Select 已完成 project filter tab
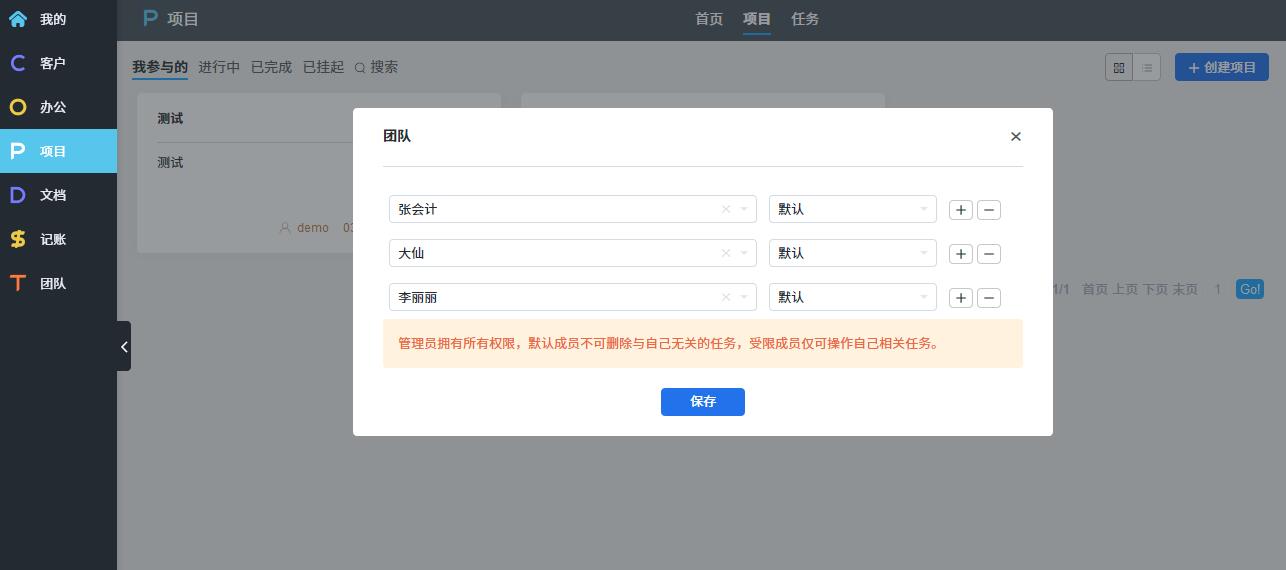Image resolution: width=1286 pixels, height=570 pixels. tap(271, 67)
